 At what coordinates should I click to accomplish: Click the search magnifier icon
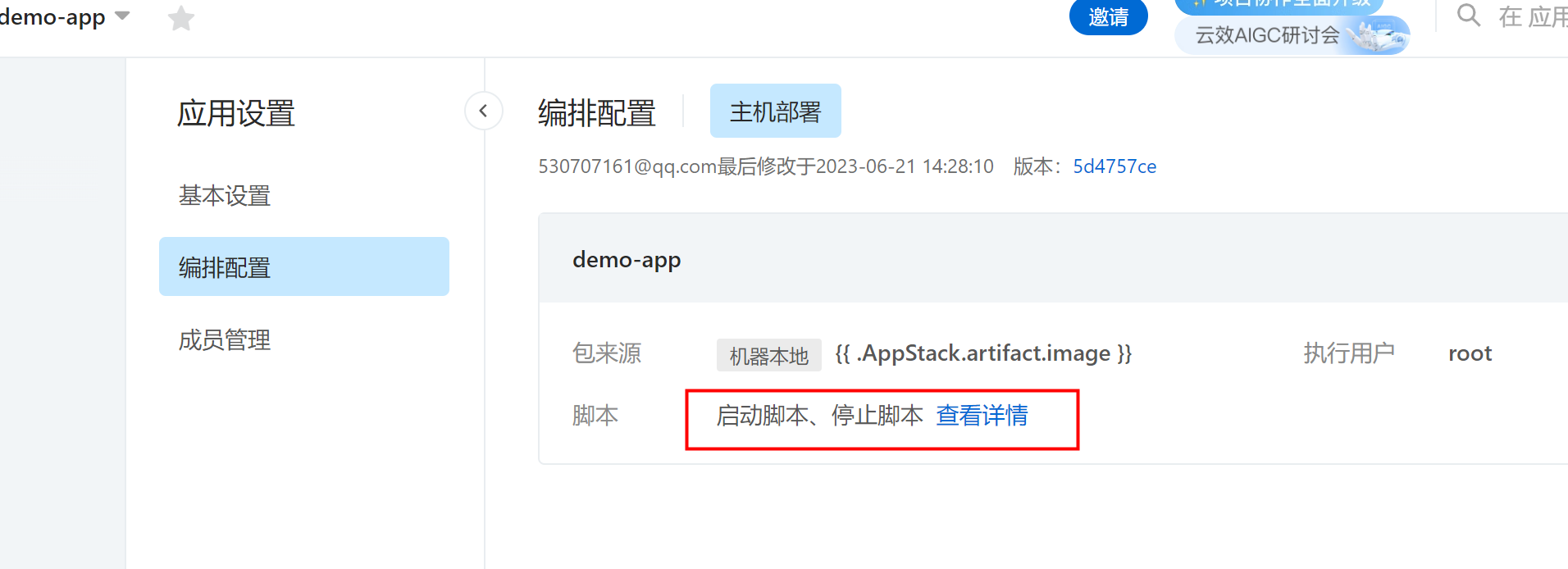[1468, 15]
